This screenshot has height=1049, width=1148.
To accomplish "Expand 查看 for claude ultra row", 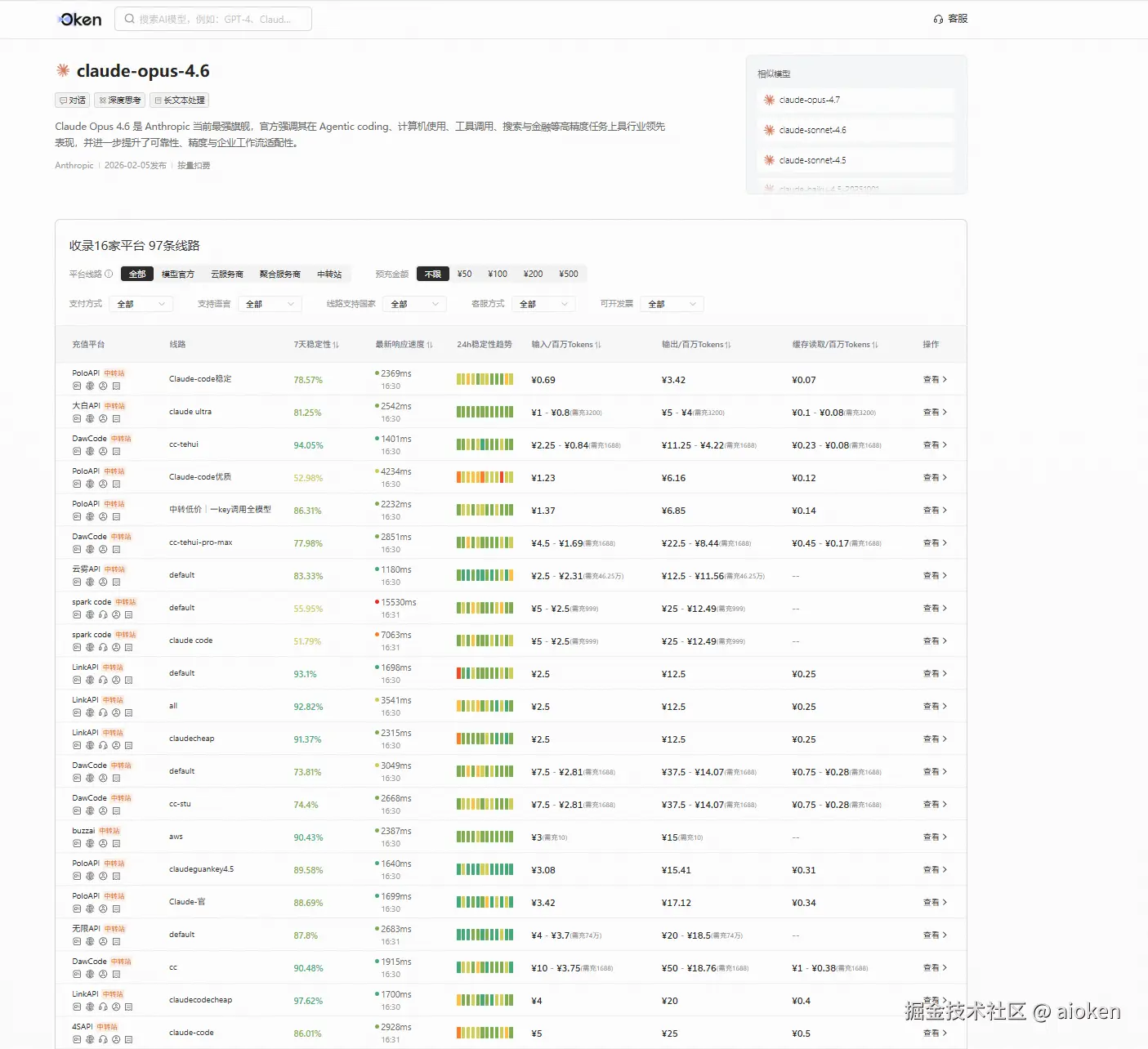I will 935,412.
